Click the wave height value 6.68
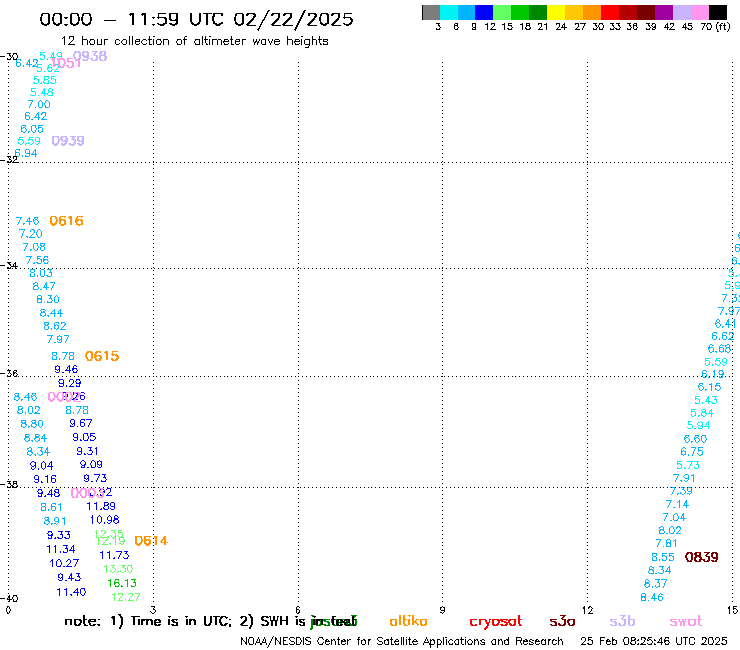Screen dimensions: 740x650 (719, 349)
